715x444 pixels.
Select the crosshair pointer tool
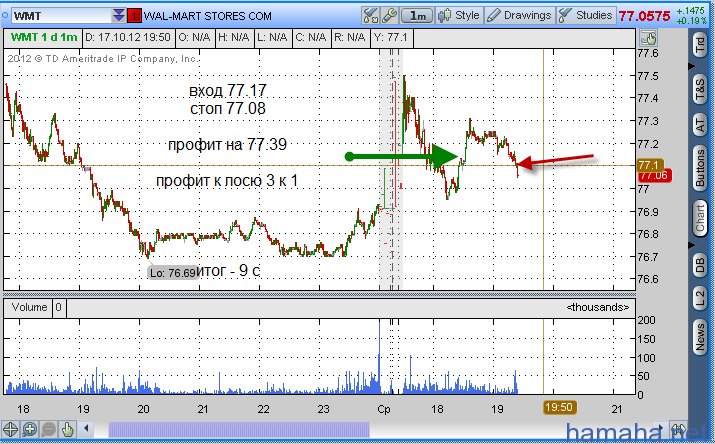pyautogui.click(x=10, y=429)
